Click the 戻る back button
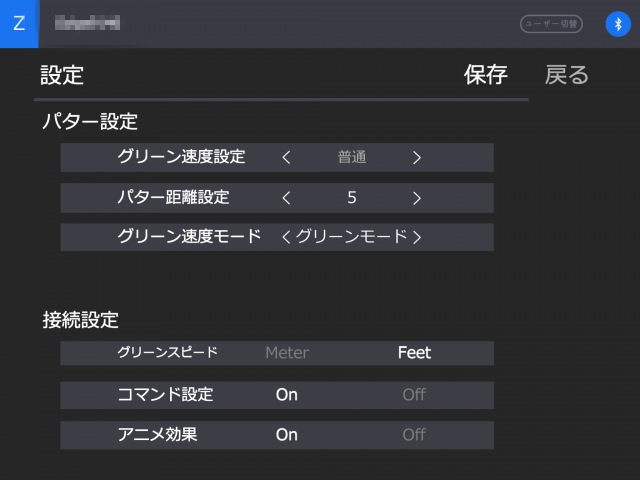This screenshot has height=480, width=640. (567, 75)
